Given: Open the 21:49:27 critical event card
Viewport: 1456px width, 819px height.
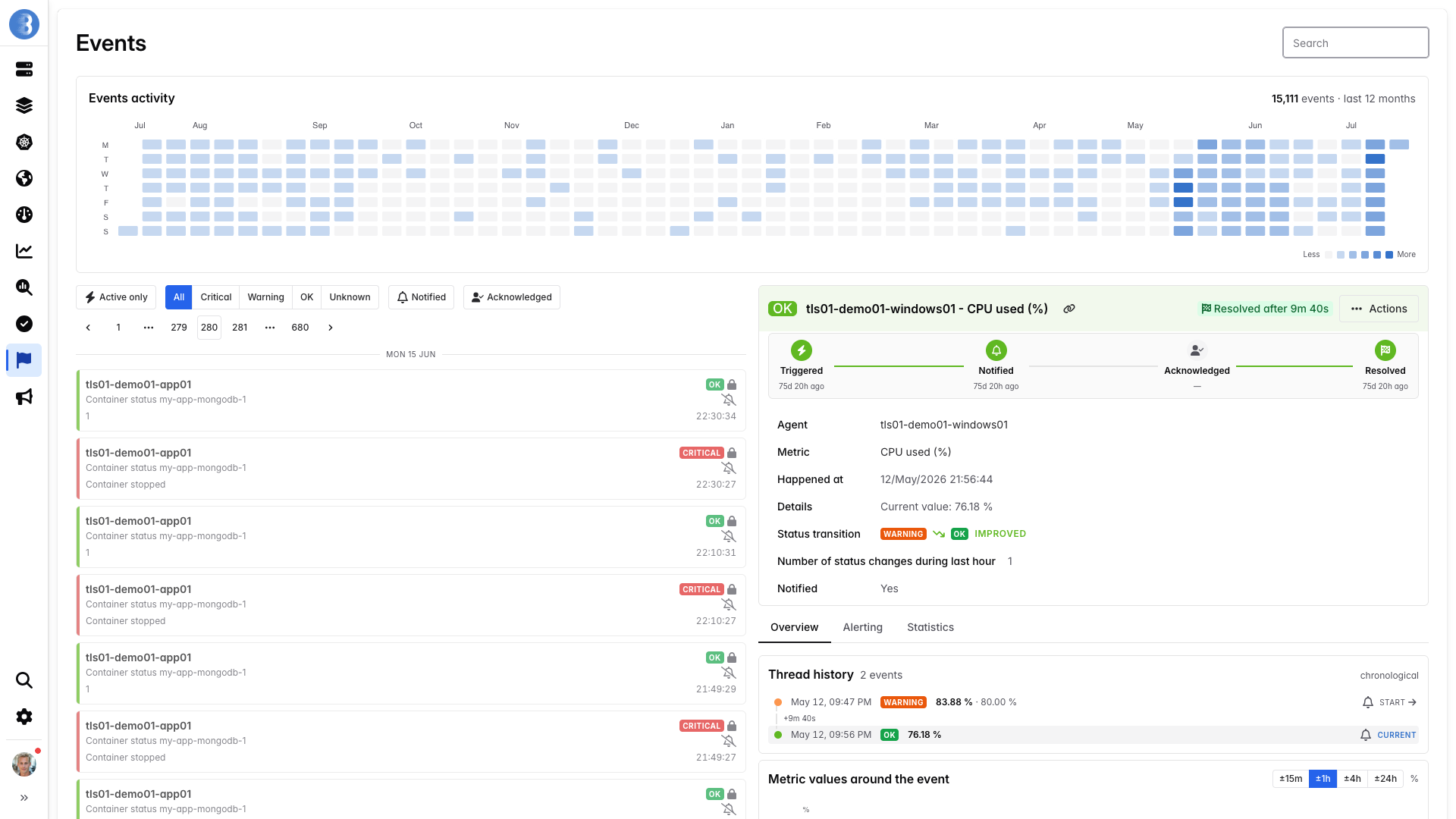Looking at the screenshot, I should (411, 742).
